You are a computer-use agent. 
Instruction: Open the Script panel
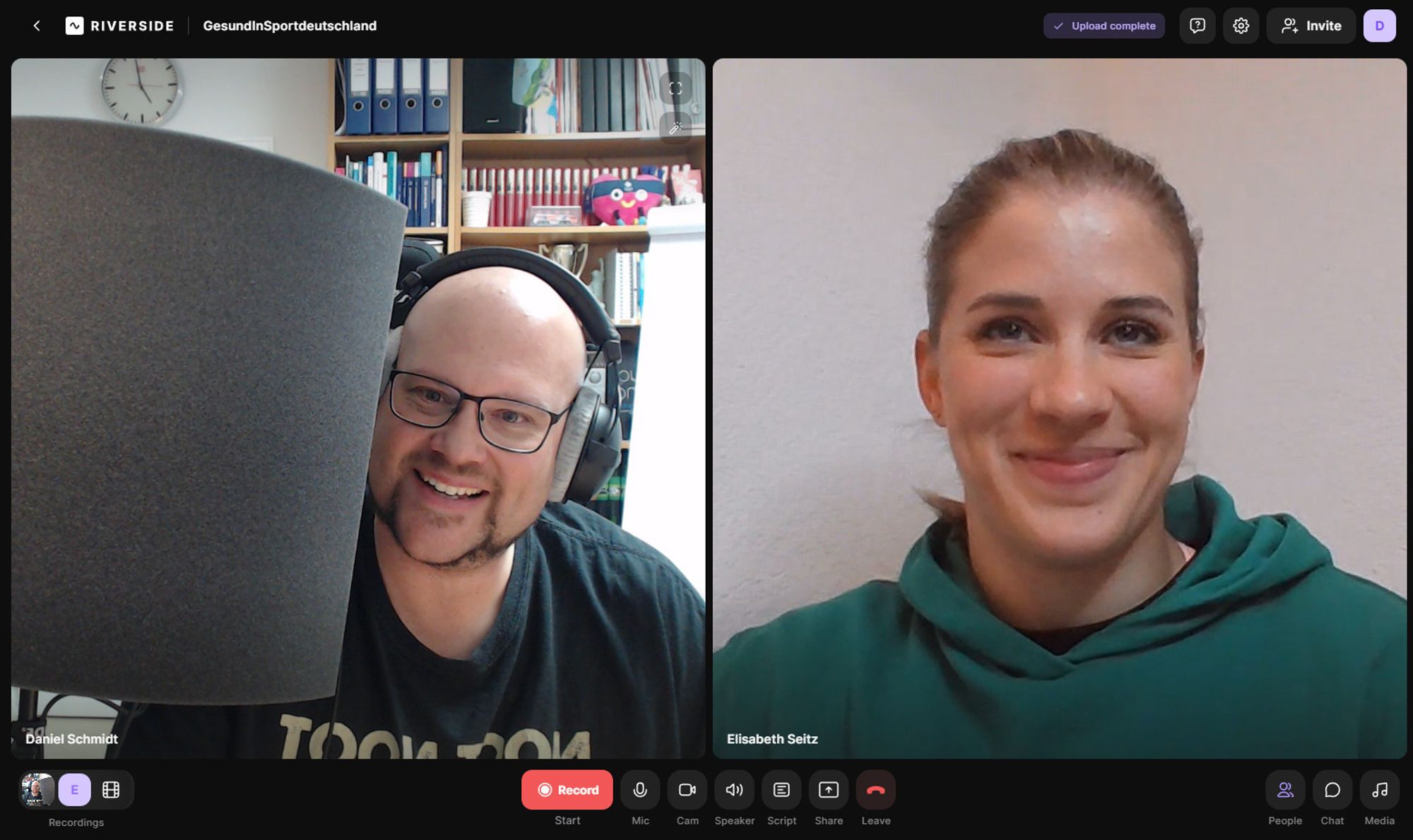tap(781, 789)
